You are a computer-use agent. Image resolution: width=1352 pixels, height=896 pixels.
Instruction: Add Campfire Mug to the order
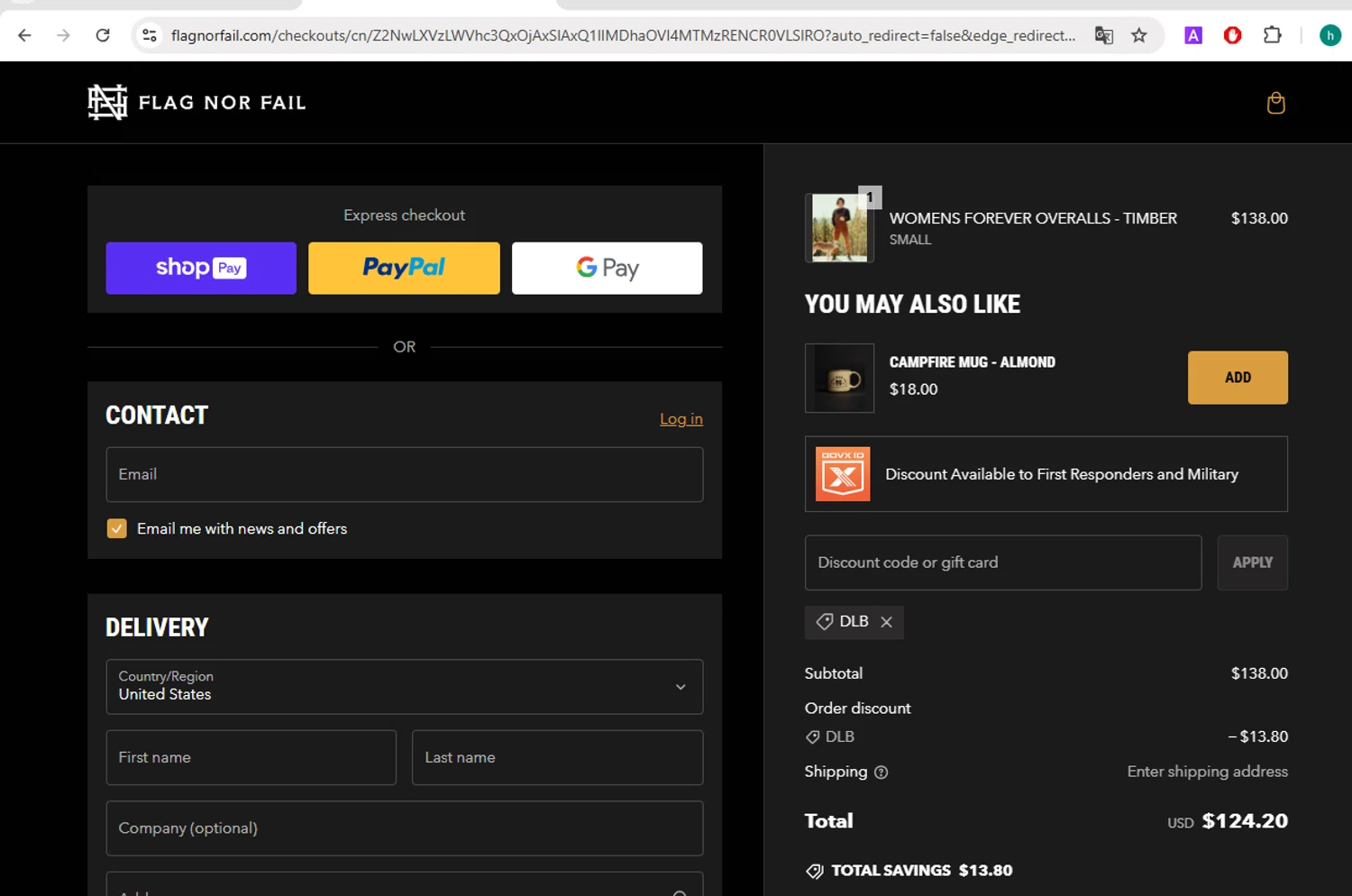1238,378
